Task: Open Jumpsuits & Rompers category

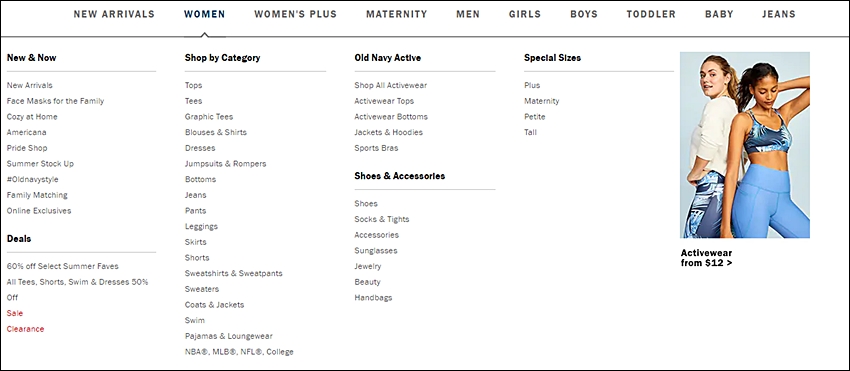Action: point(226,164)
